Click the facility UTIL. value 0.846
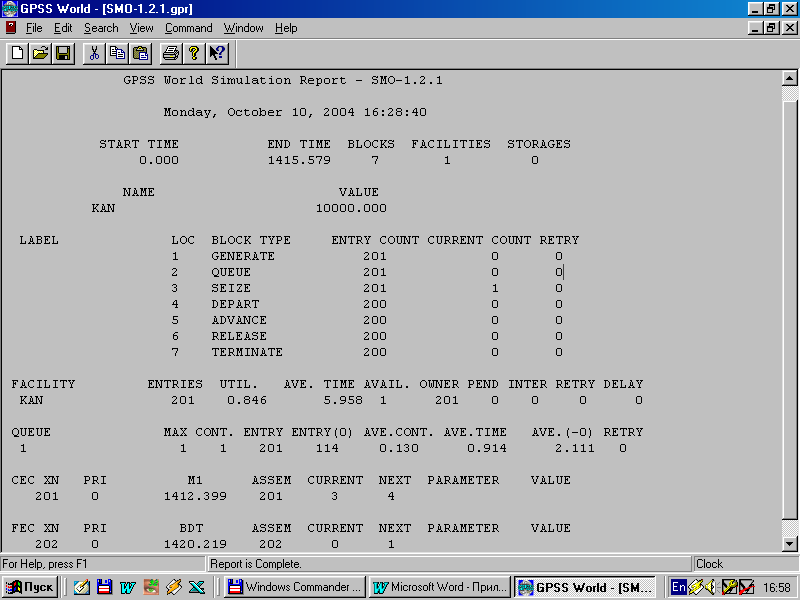 tap(247, 400)
